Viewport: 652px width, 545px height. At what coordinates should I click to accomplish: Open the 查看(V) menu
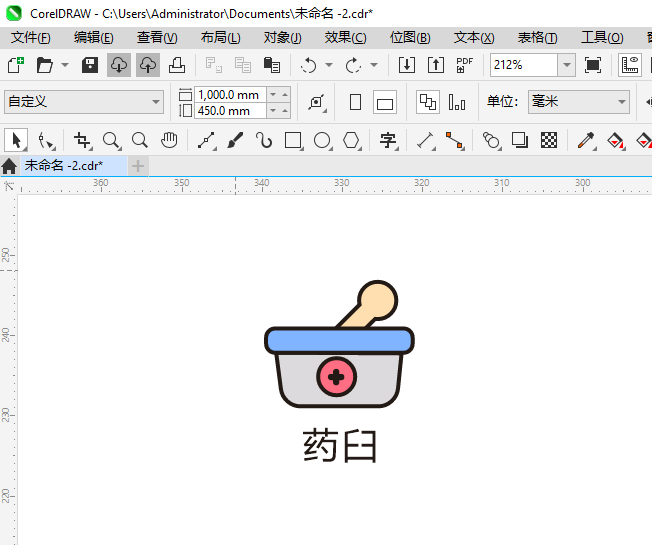click(x=157, y=38)
